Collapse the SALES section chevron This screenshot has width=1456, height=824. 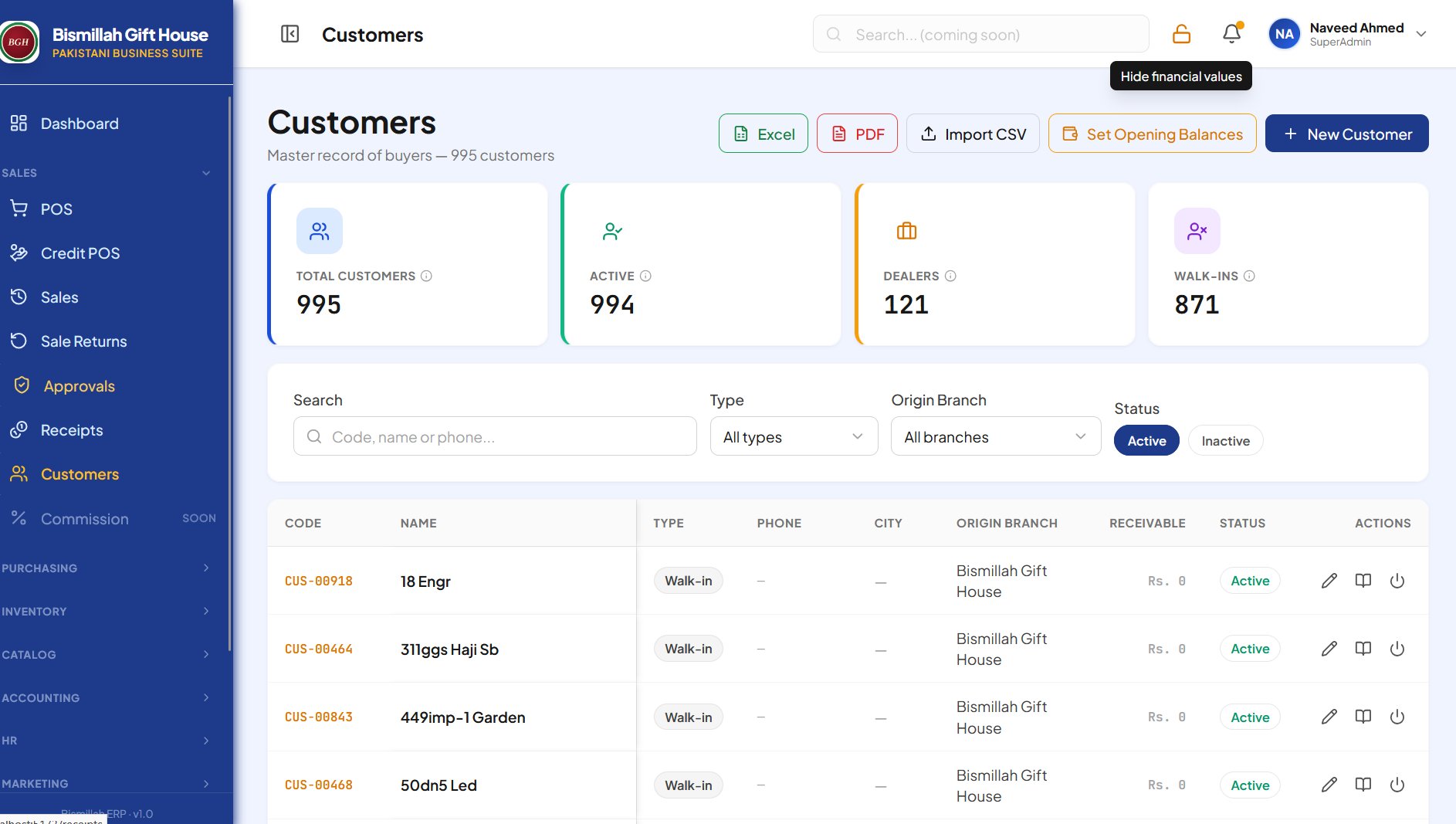[206, 173]
